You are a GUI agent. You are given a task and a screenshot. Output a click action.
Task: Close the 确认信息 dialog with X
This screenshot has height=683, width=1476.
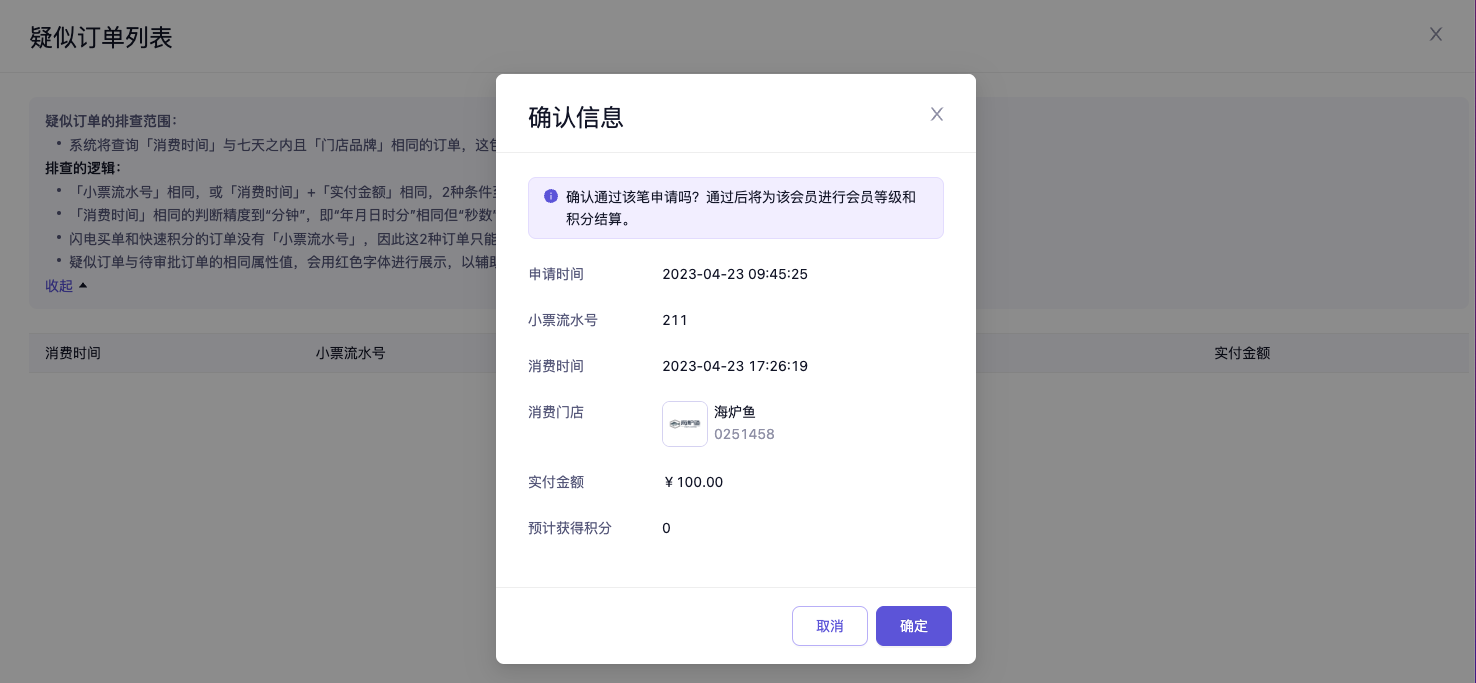click(937, 114)
